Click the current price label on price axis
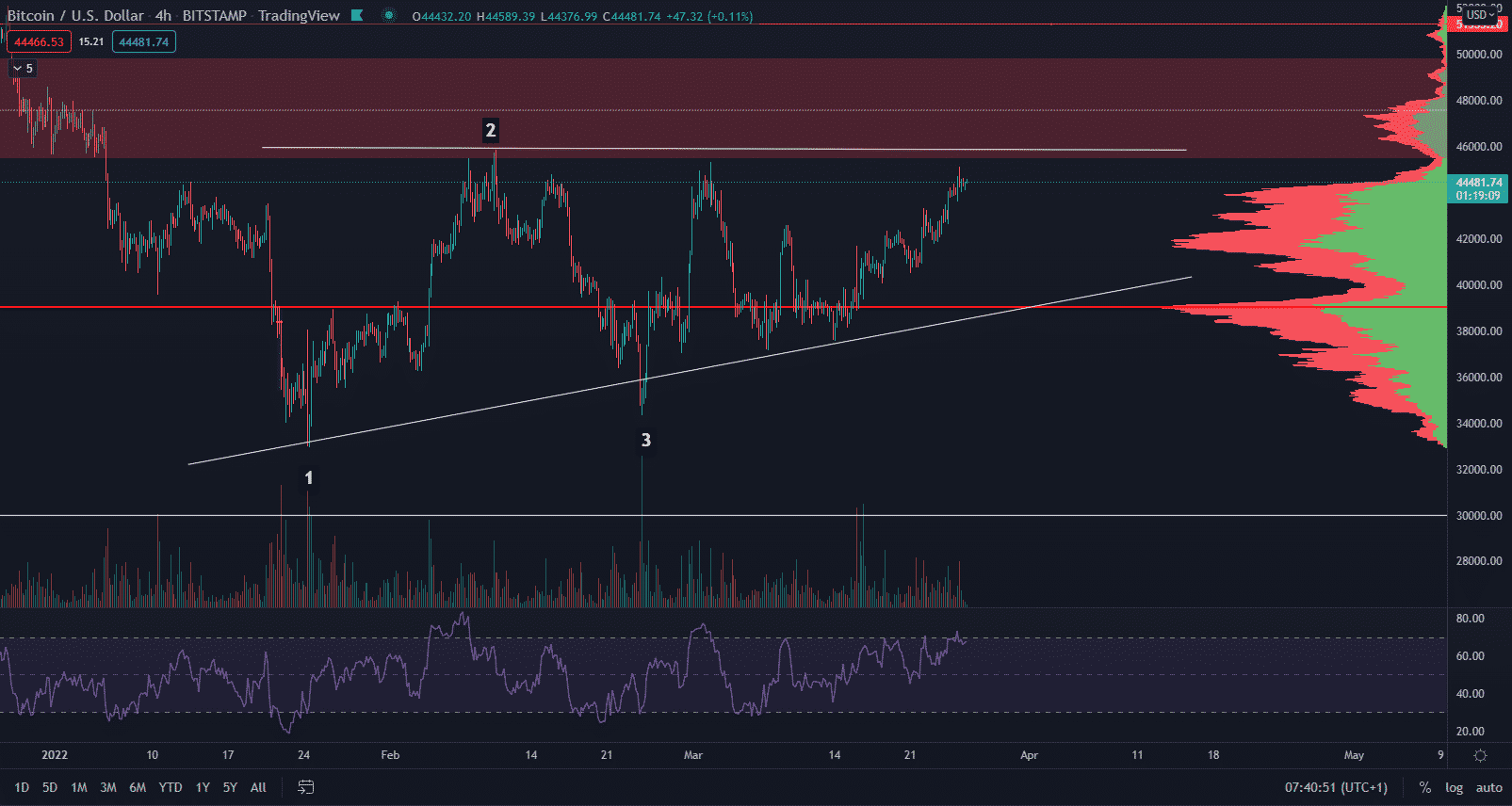 click(x=1478, y=188)
